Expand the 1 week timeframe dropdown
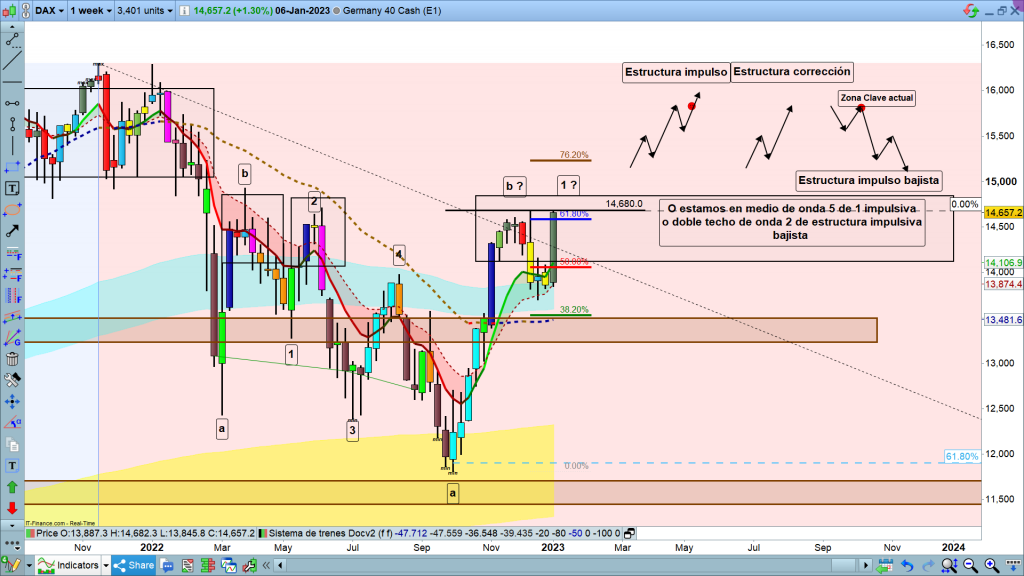This screenshot has width=1024, height=576. 92,11
